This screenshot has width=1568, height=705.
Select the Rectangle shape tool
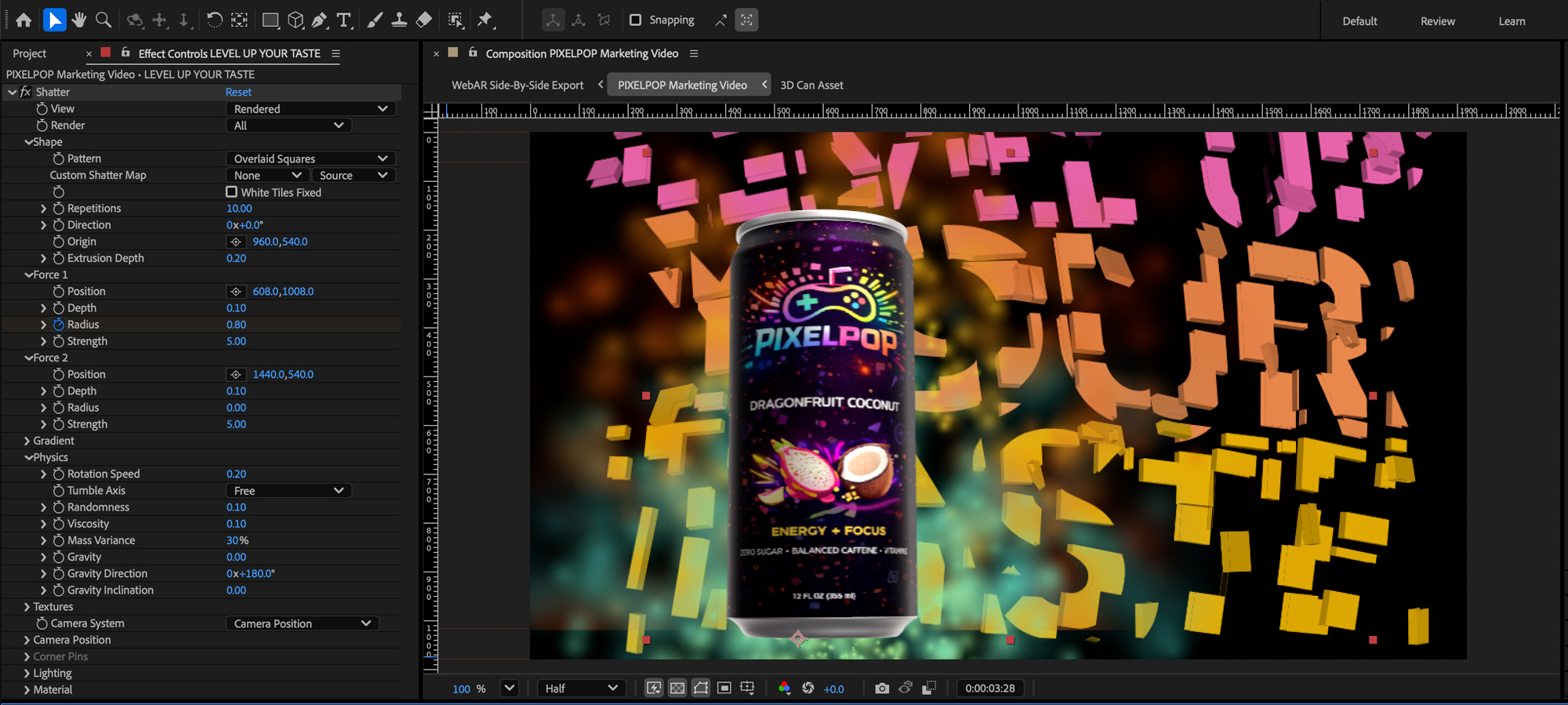270,20
